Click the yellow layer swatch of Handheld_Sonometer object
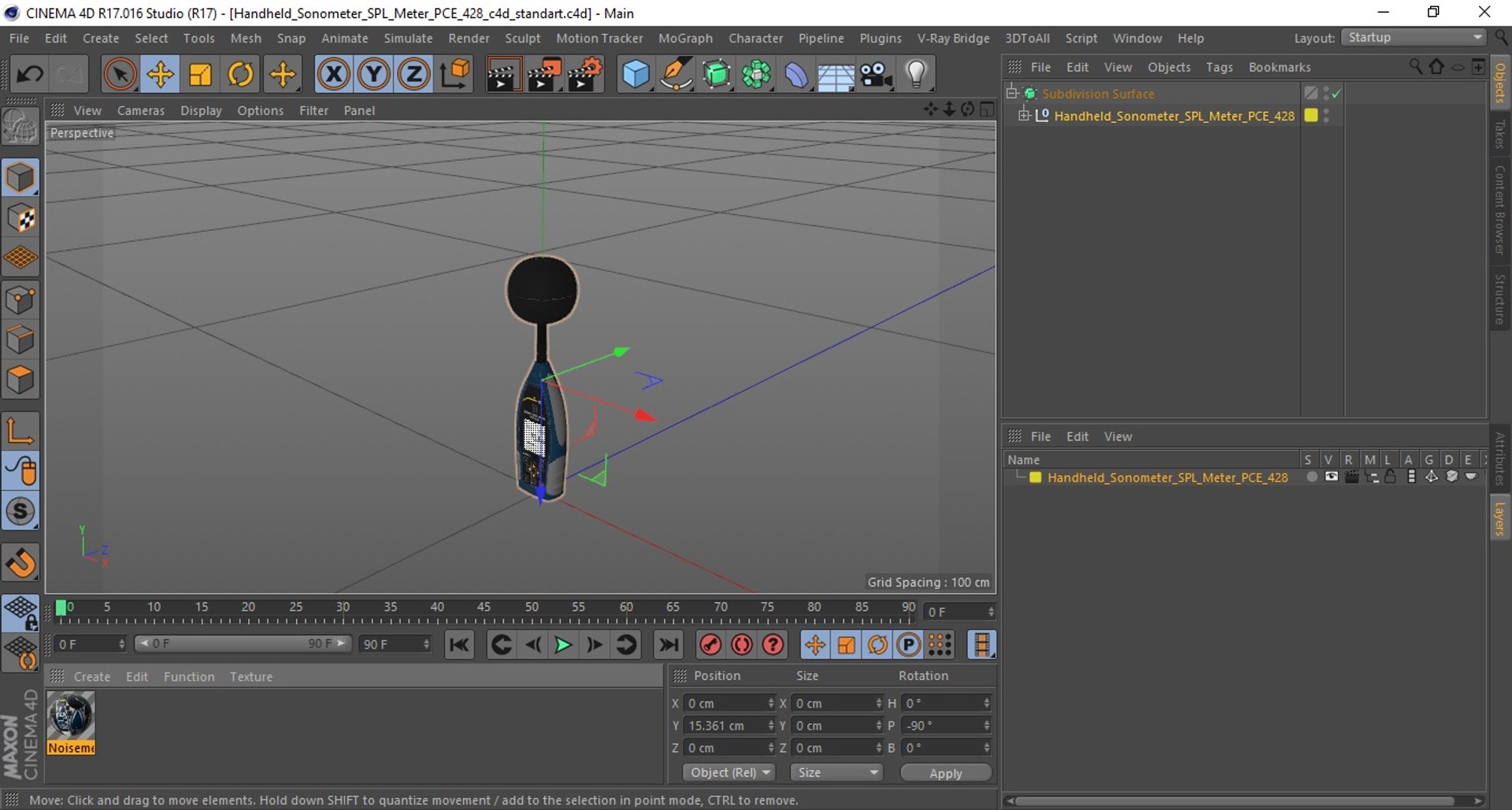 tap(1311, 115)
